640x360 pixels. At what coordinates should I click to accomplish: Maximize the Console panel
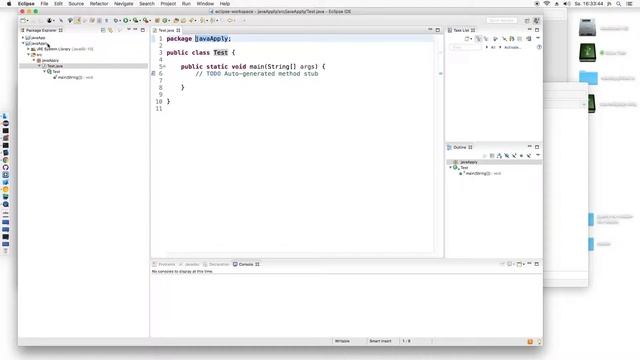(537, 264)
